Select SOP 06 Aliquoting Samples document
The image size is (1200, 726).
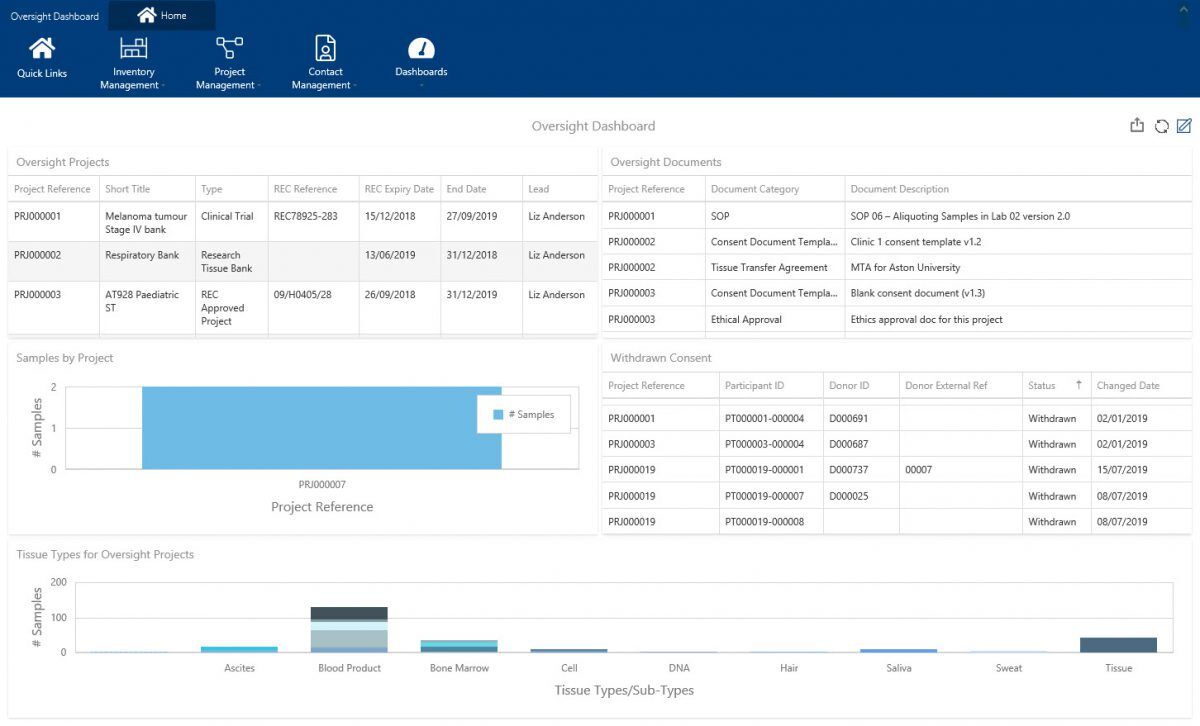897,216
